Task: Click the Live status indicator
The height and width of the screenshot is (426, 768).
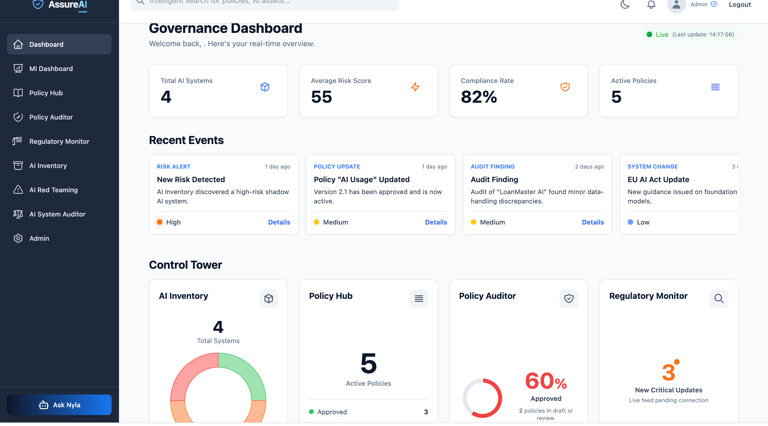Action: (x=690, y=34)
